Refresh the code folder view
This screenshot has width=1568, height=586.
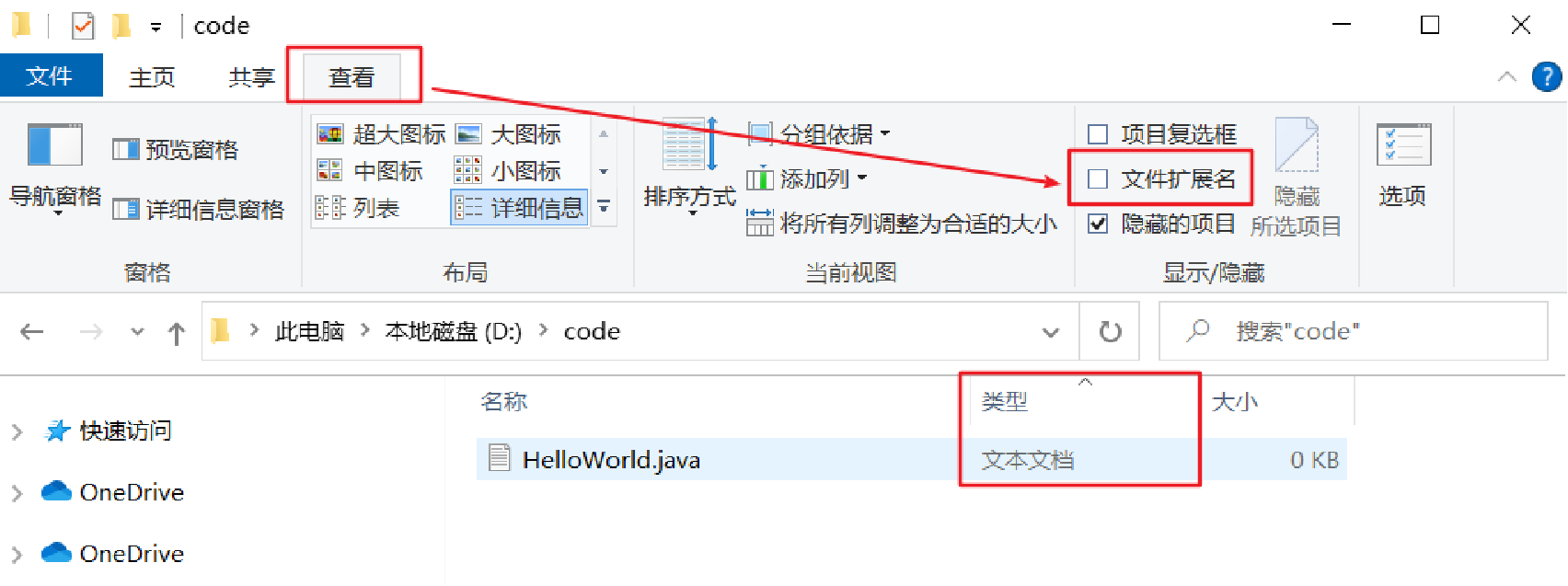pyautogui.click(x=1111, y=332)
